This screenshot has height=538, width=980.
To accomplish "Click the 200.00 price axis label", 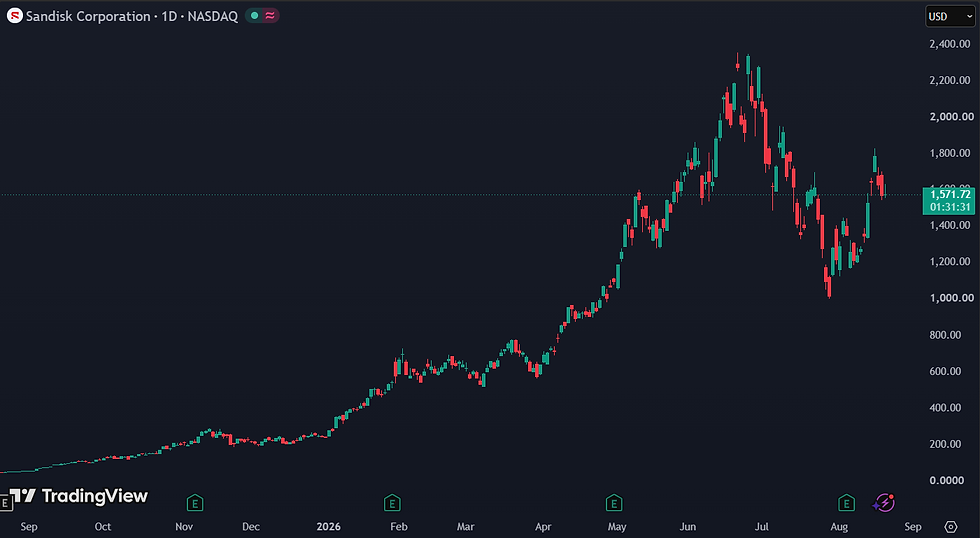I will (945, 444).
